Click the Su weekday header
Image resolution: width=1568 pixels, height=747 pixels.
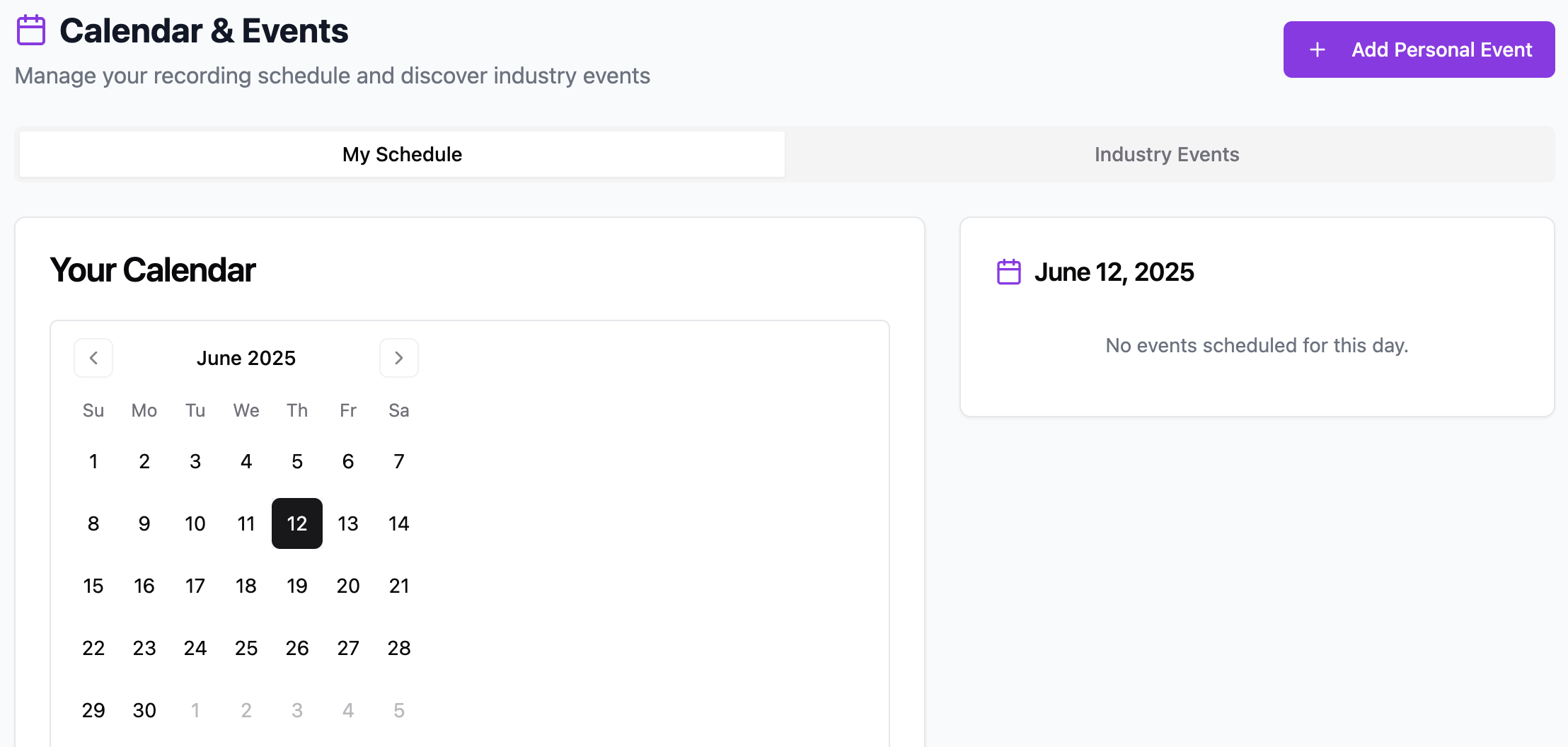tap(93, 410)
